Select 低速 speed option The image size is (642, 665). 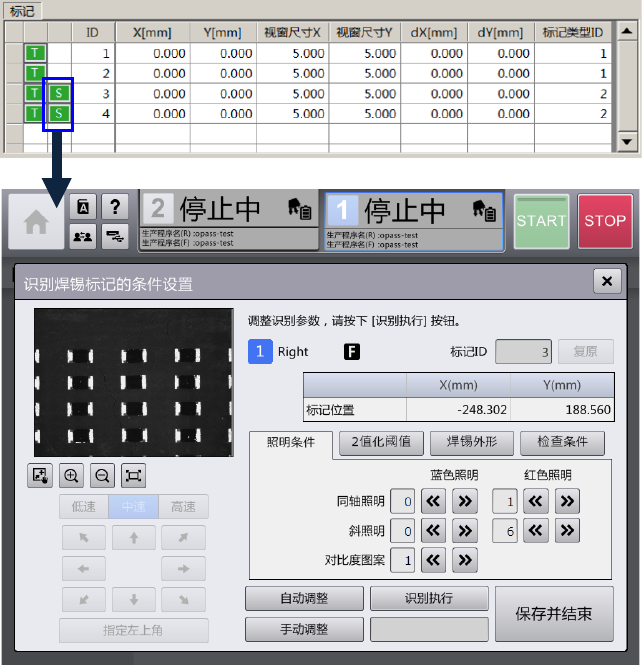point(84,506)
